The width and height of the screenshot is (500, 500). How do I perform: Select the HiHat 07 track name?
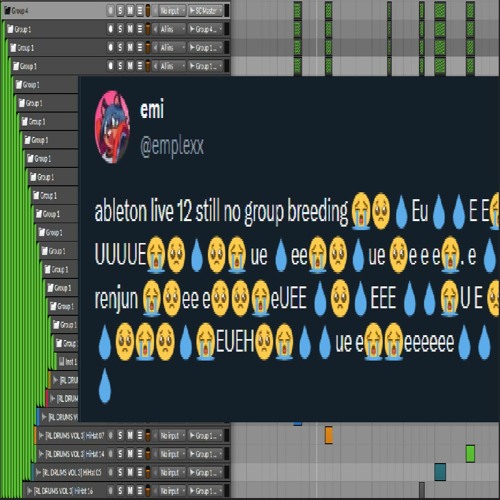pos(75,435)
